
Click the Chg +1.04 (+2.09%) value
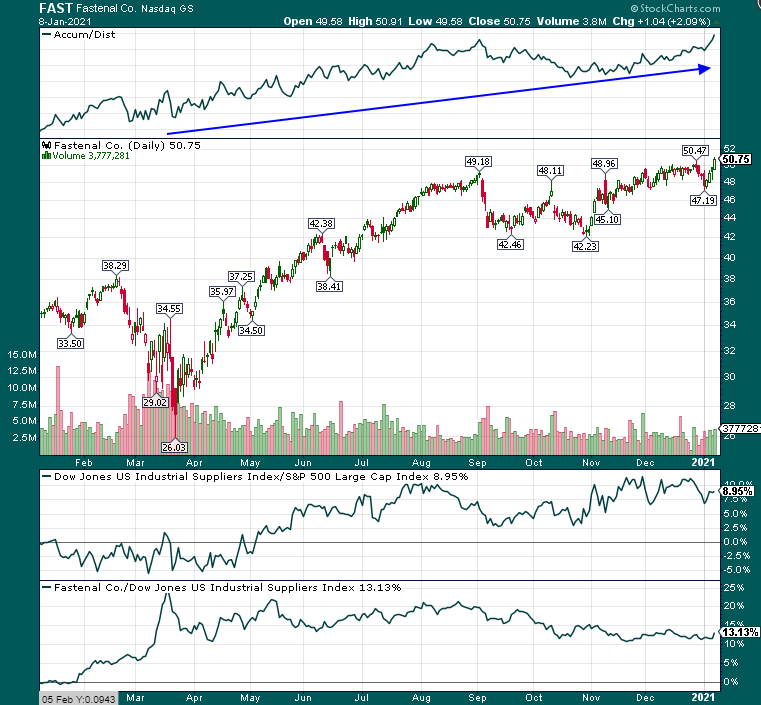tap(662, 21)
